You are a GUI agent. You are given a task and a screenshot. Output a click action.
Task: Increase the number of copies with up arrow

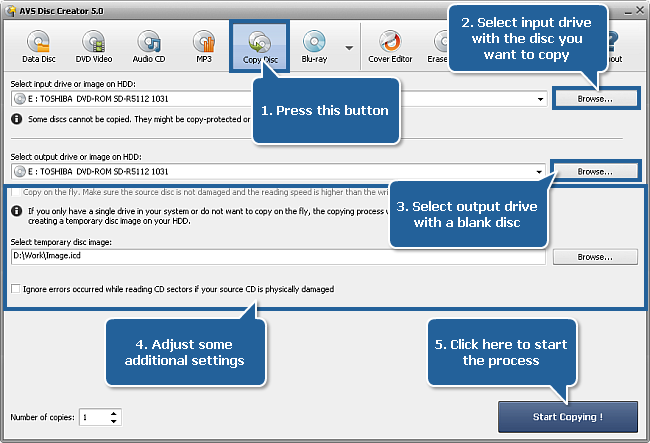114,413
